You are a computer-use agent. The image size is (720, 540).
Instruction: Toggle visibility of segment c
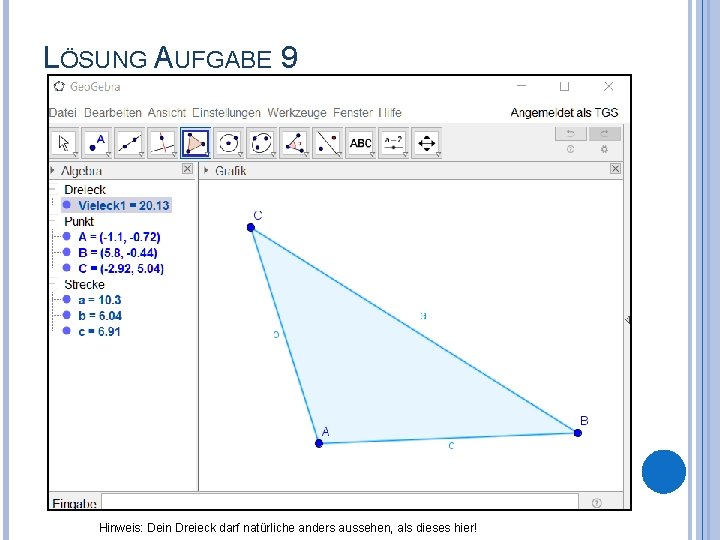[67, 331]
